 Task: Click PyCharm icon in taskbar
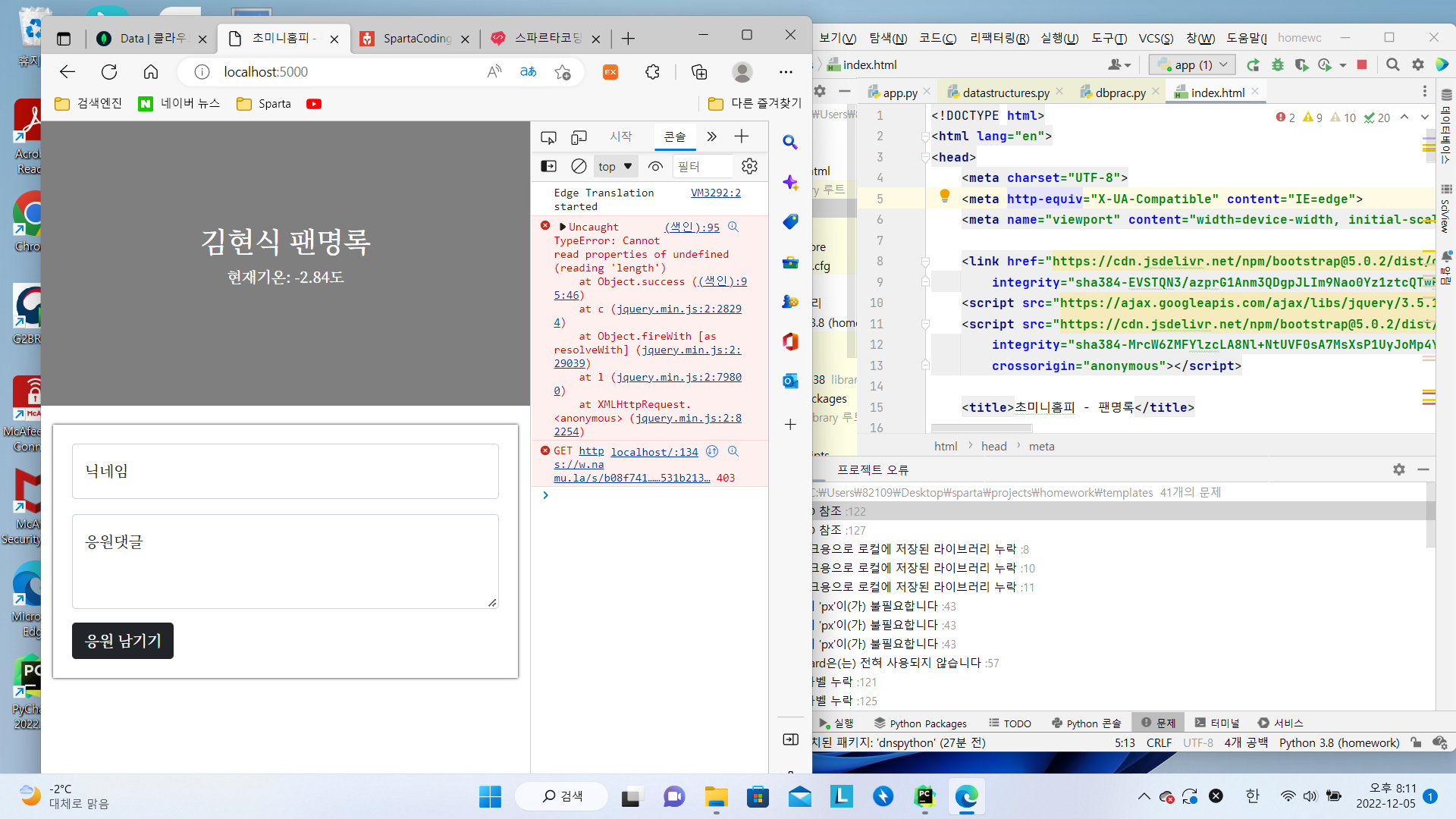coord(924,796)
